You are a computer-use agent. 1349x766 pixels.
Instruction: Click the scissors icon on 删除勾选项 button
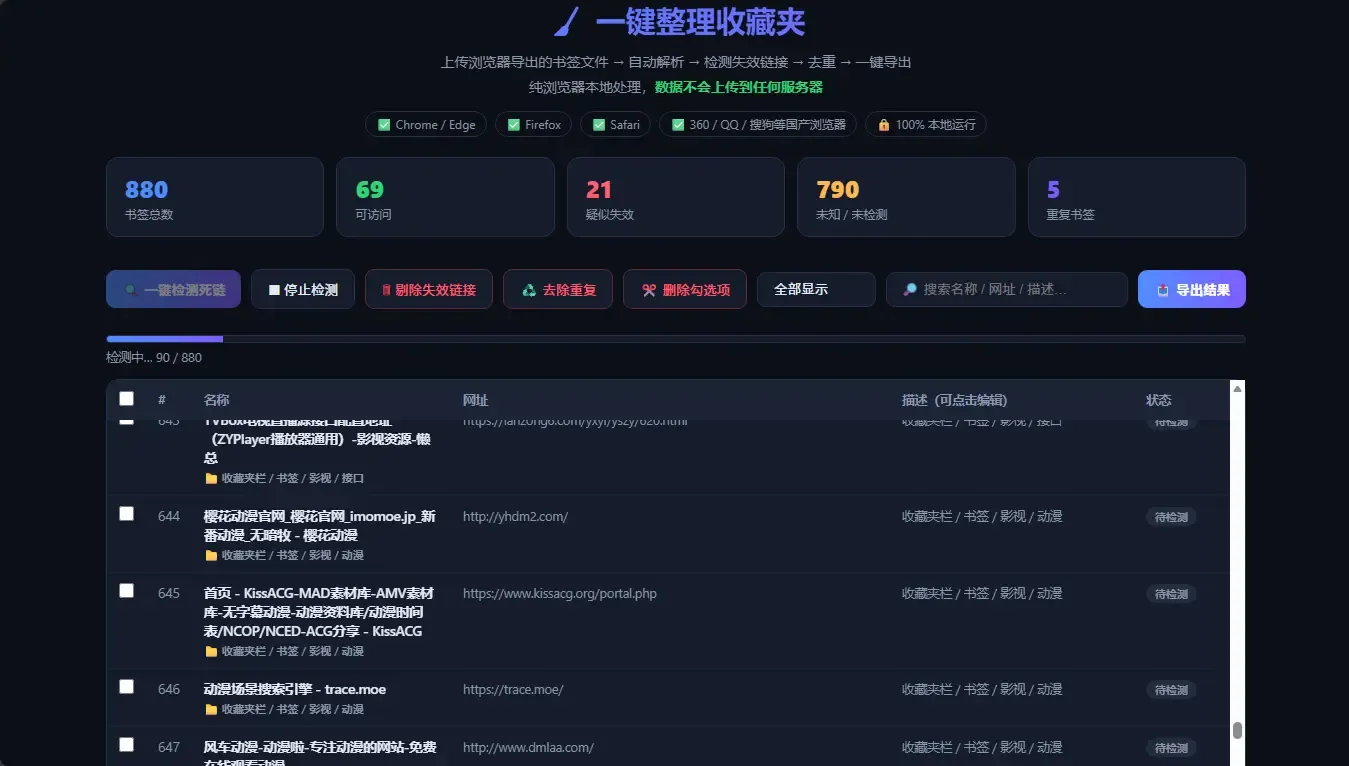(649, 290)
